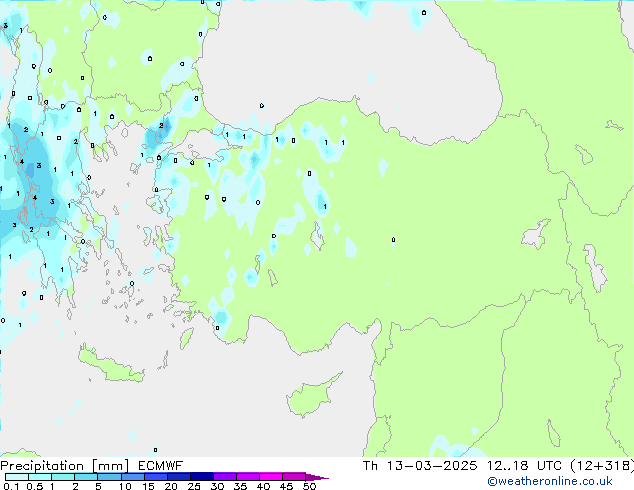Viewport: 634px width, 490px height.
Task: Select the 5–10 mm legend color box
Action: [109, 477]
